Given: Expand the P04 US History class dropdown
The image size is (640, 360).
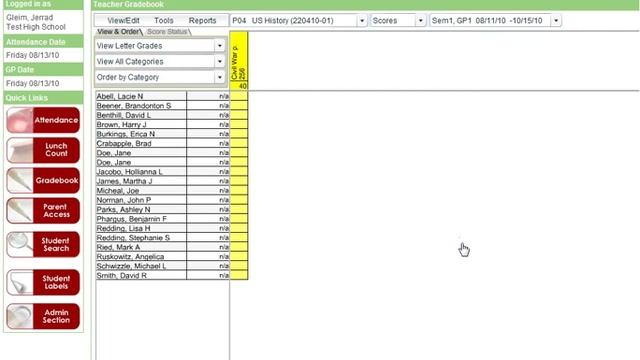Looking at the screenshot, I should click(362, 20).
